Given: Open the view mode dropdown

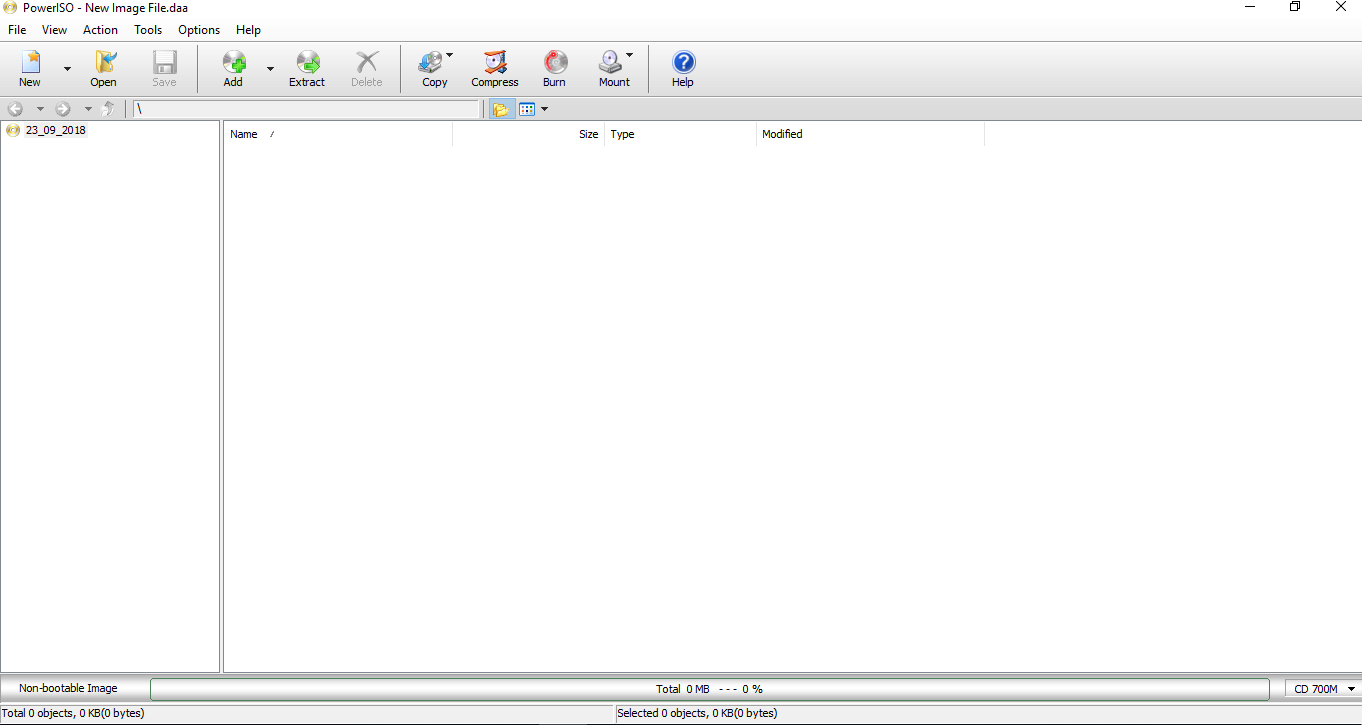Looking at the screenshot, I should (544, 108).
